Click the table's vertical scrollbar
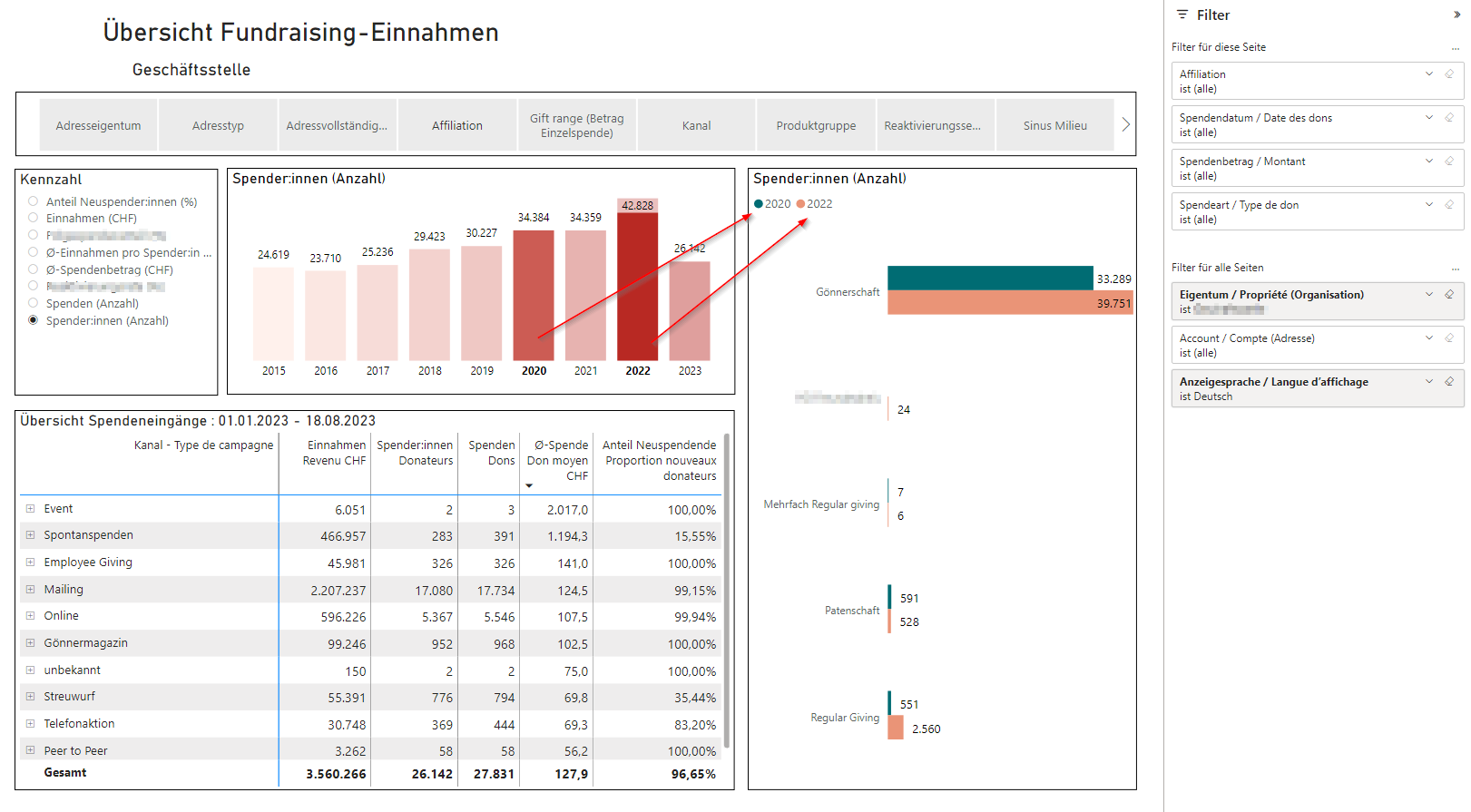 point(728,590)
